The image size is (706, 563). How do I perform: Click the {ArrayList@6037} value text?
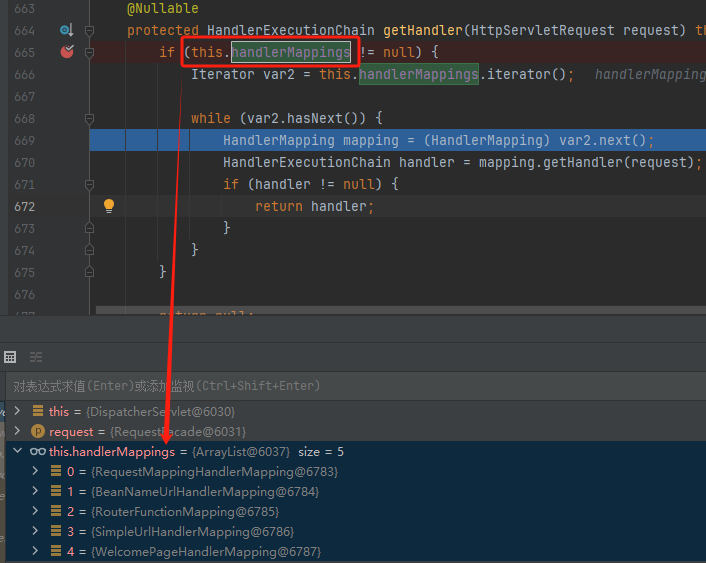point(241,451)
